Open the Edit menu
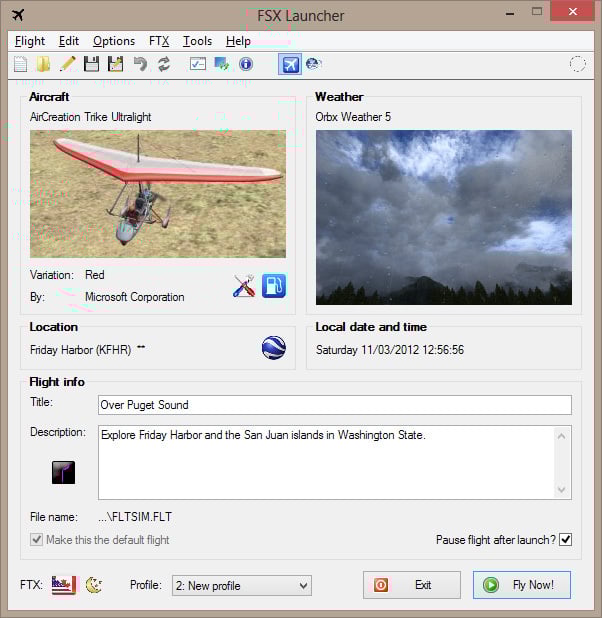Viewport: 602px width, 618px height. 69,41
